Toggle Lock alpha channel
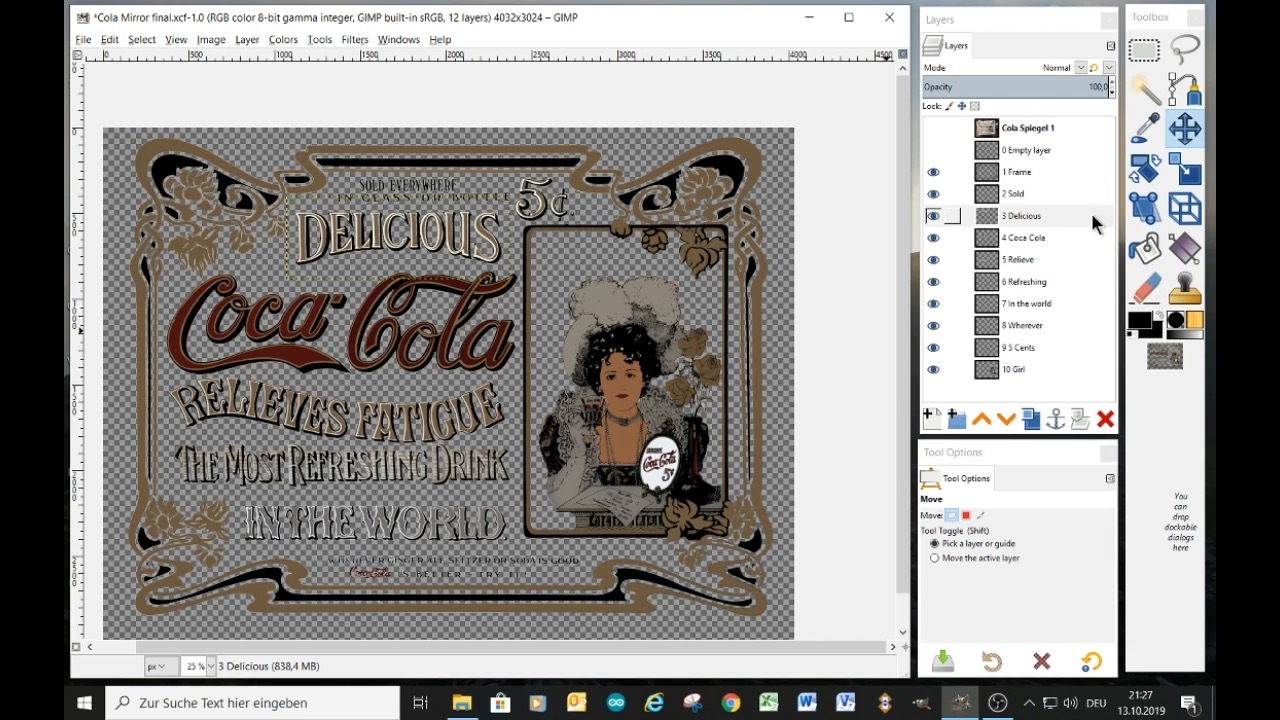 [975, 106]
